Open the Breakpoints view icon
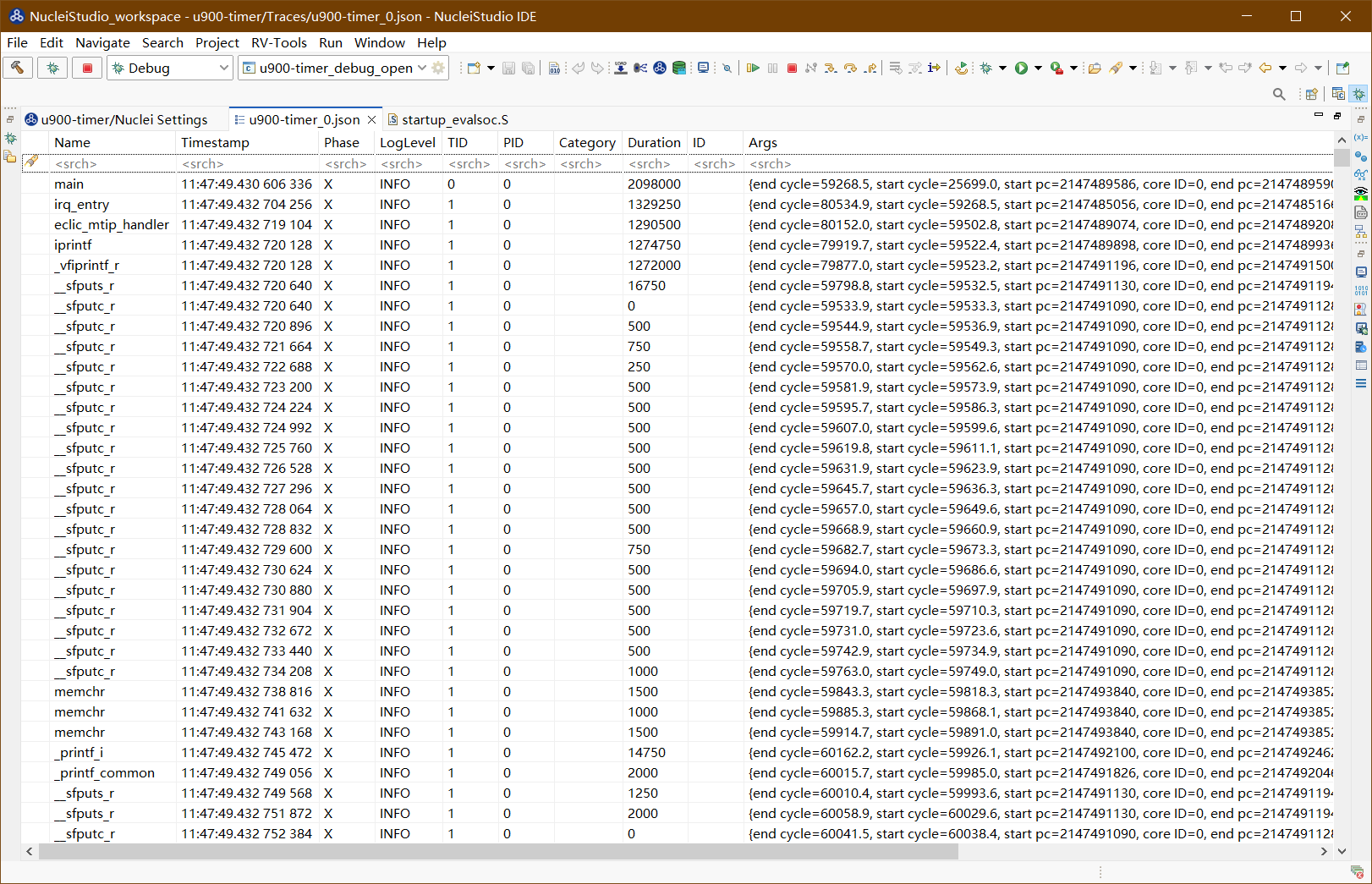The width and height of the screenshot is (1372, 884). [x=1360, y=156]
